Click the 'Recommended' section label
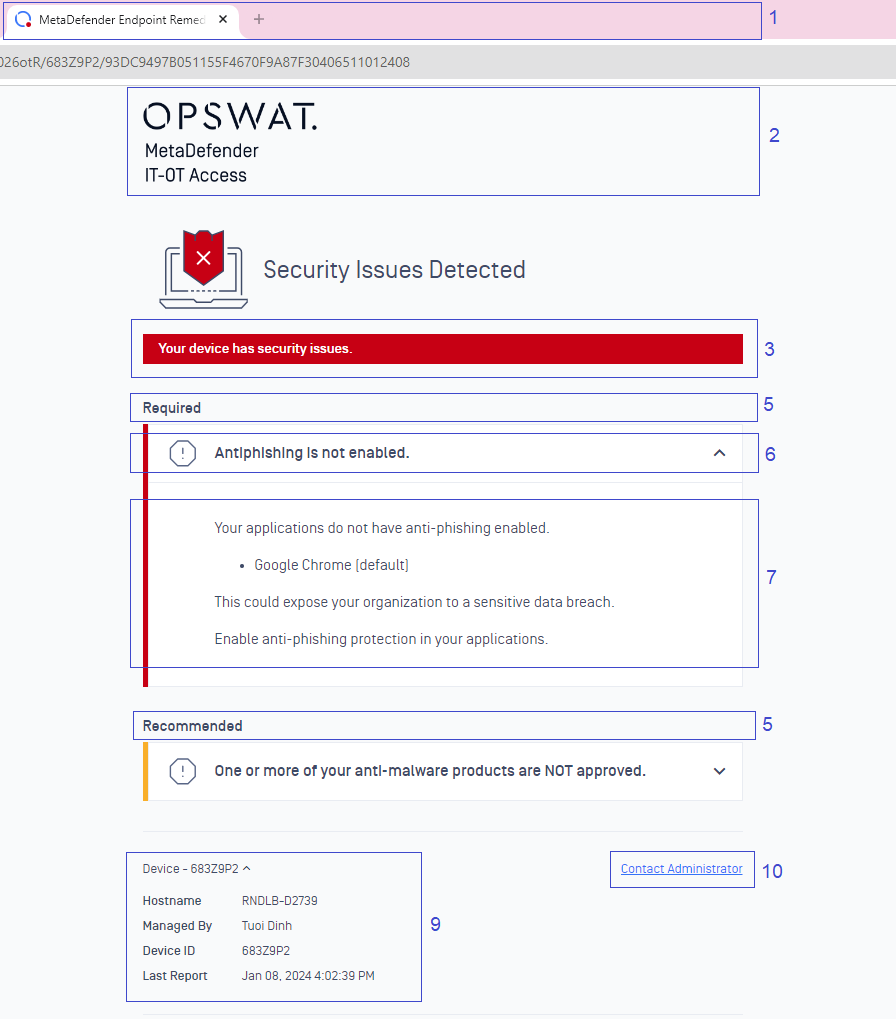 (x=192, y=726)
